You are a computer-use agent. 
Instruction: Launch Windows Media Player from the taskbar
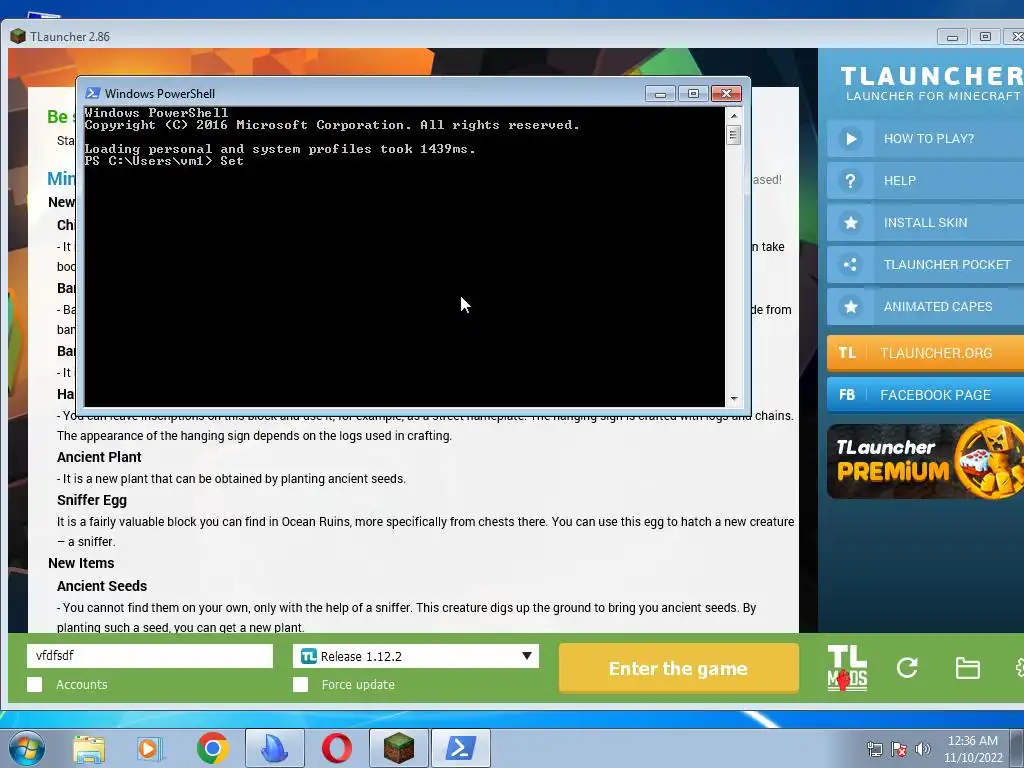point(150,748)
